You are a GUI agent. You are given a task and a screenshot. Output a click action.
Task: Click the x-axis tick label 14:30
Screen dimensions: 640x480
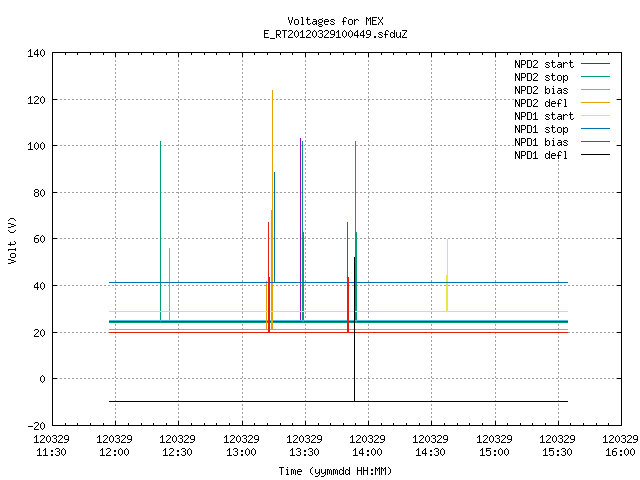(430, 452)
